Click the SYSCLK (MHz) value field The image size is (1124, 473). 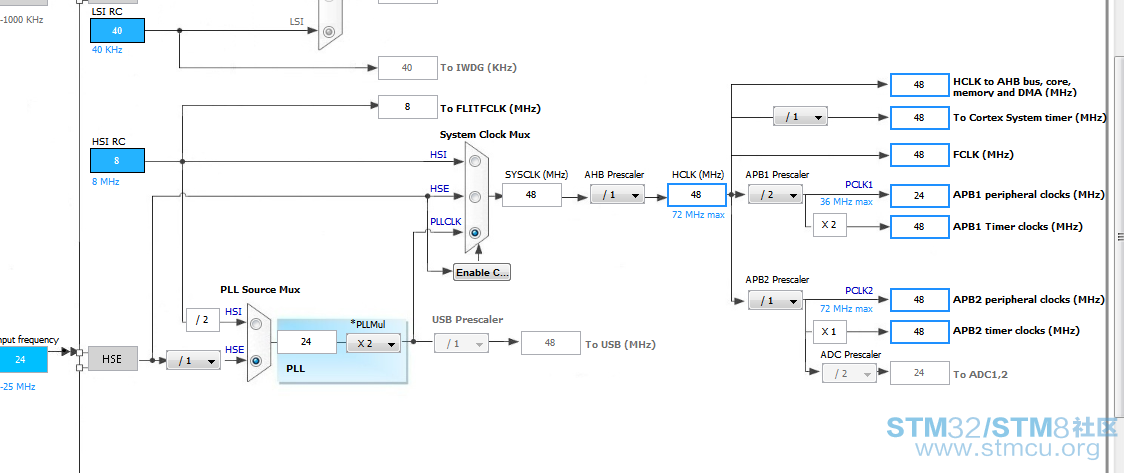coord(531,194)
